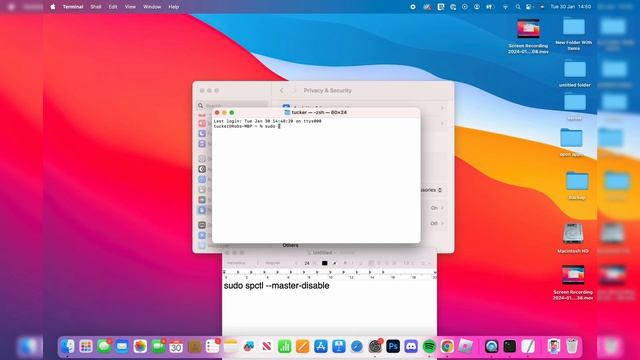This screenshot has width=640, height=360.
Task: Open the Edit menu
Action: [113, 7]
